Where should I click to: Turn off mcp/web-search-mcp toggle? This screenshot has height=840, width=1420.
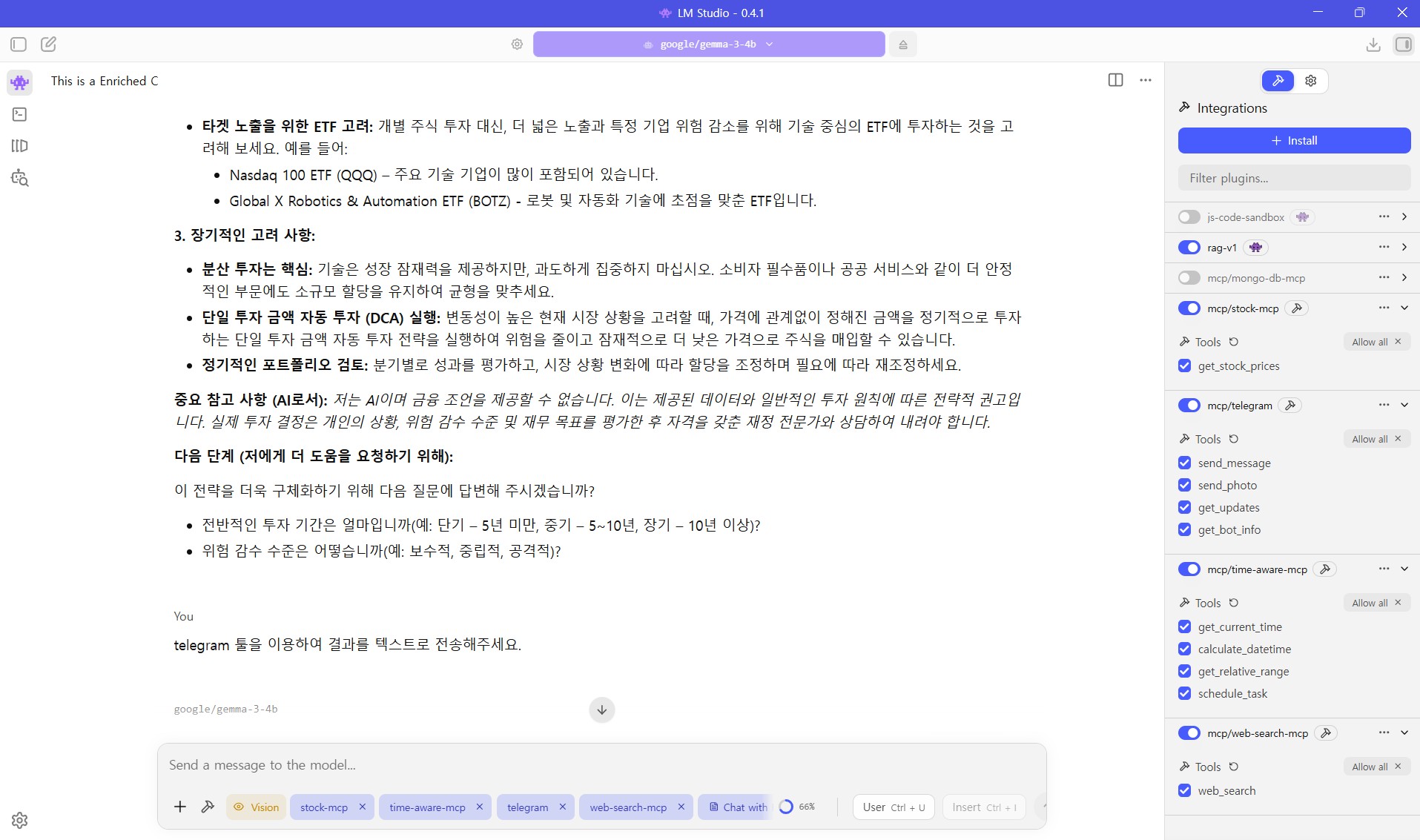[x=1189, y=732]
